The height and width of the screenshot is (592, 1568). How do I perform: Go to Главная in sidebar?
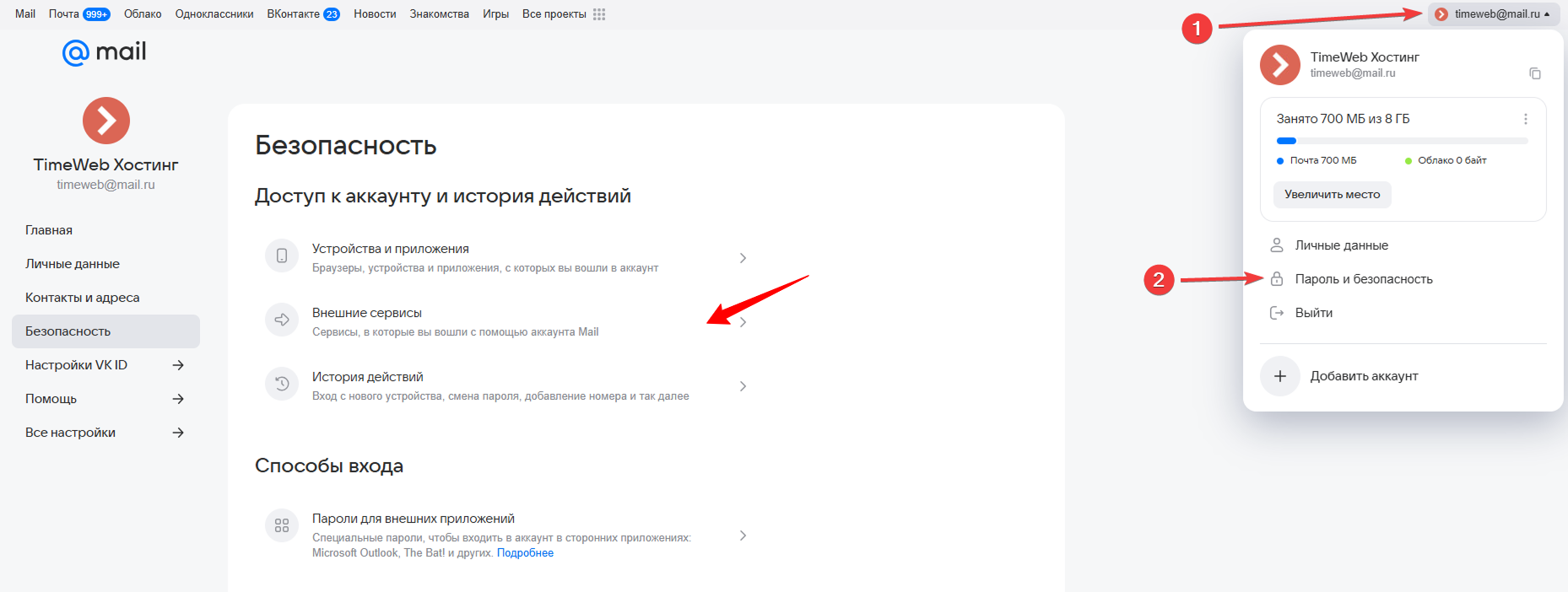click(x=105, y=230)
